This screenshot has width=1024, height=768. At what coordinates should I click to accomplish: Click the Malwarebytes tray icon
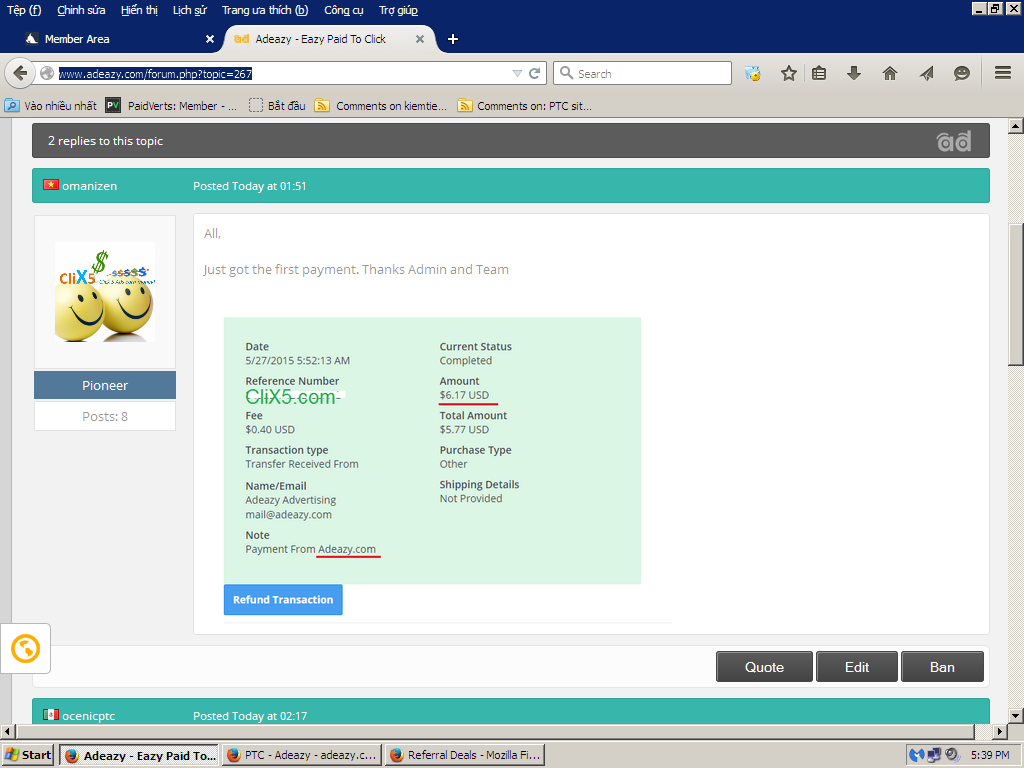point(918,755)
